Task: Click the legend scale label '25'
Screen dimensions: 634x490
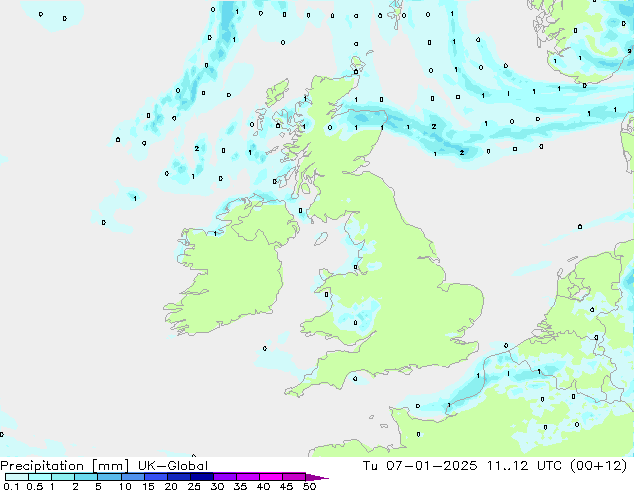Action: click(x=194, y=486)
